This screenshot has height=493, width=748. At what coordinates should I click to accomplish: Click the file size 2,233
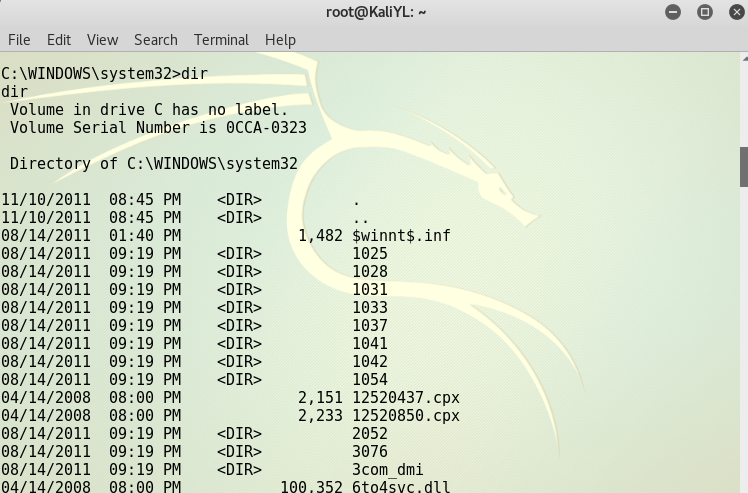(x=320, y=416)
